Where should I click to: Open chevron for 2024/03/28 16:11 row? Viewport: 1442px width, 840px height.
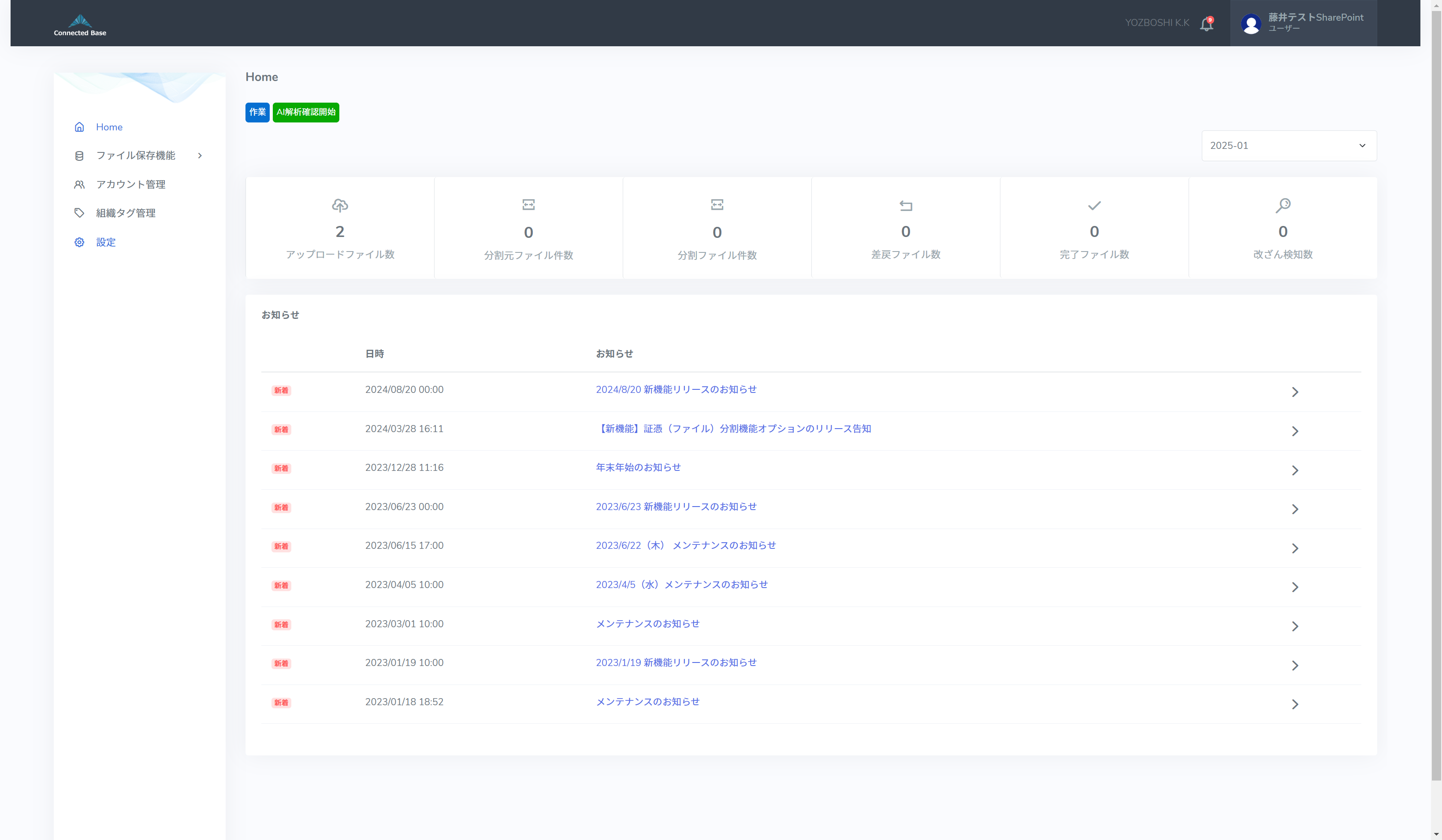point(1295,431)
